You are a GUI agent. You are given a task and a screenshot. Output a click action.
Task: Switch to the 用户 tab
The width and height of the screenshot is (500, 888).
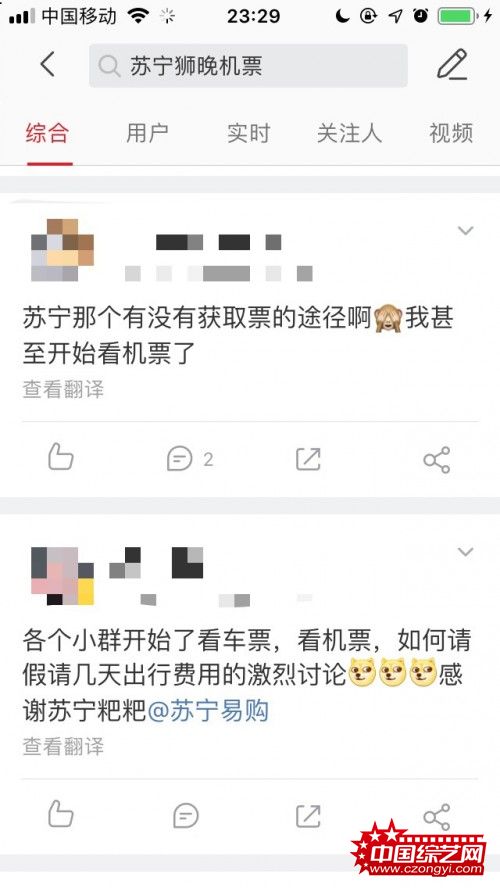(x=147, y=133)
